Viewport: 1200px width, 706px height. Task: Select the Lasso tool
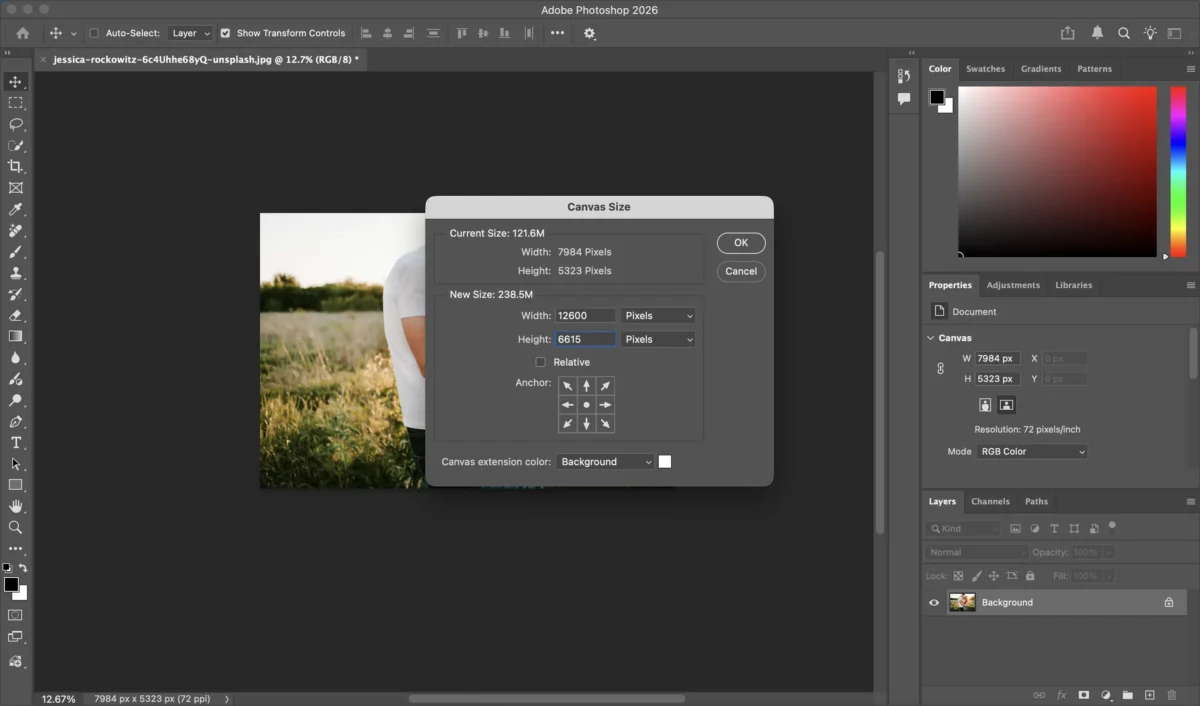pyautogui.click(x=15, y=124)
